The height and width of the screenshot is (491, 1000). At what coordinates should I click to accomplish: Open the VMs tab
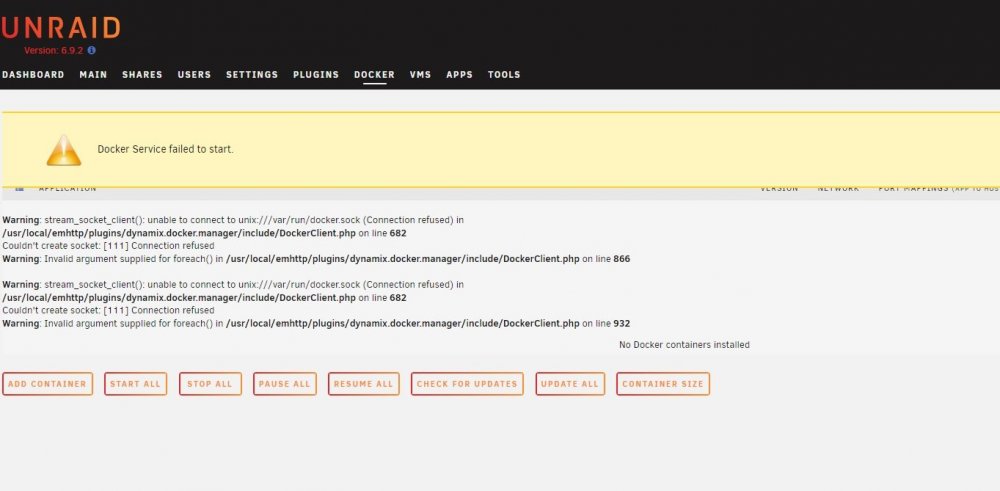[420, 75]
